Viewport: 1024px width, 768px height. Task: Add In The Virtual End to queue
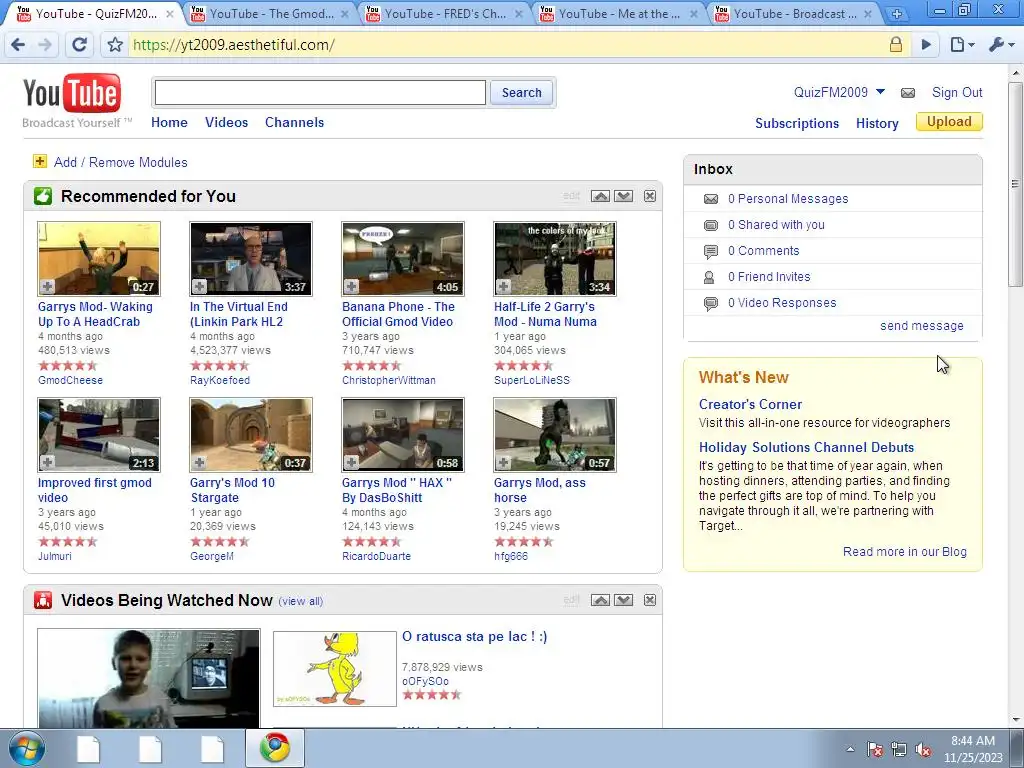click(200, 286)
